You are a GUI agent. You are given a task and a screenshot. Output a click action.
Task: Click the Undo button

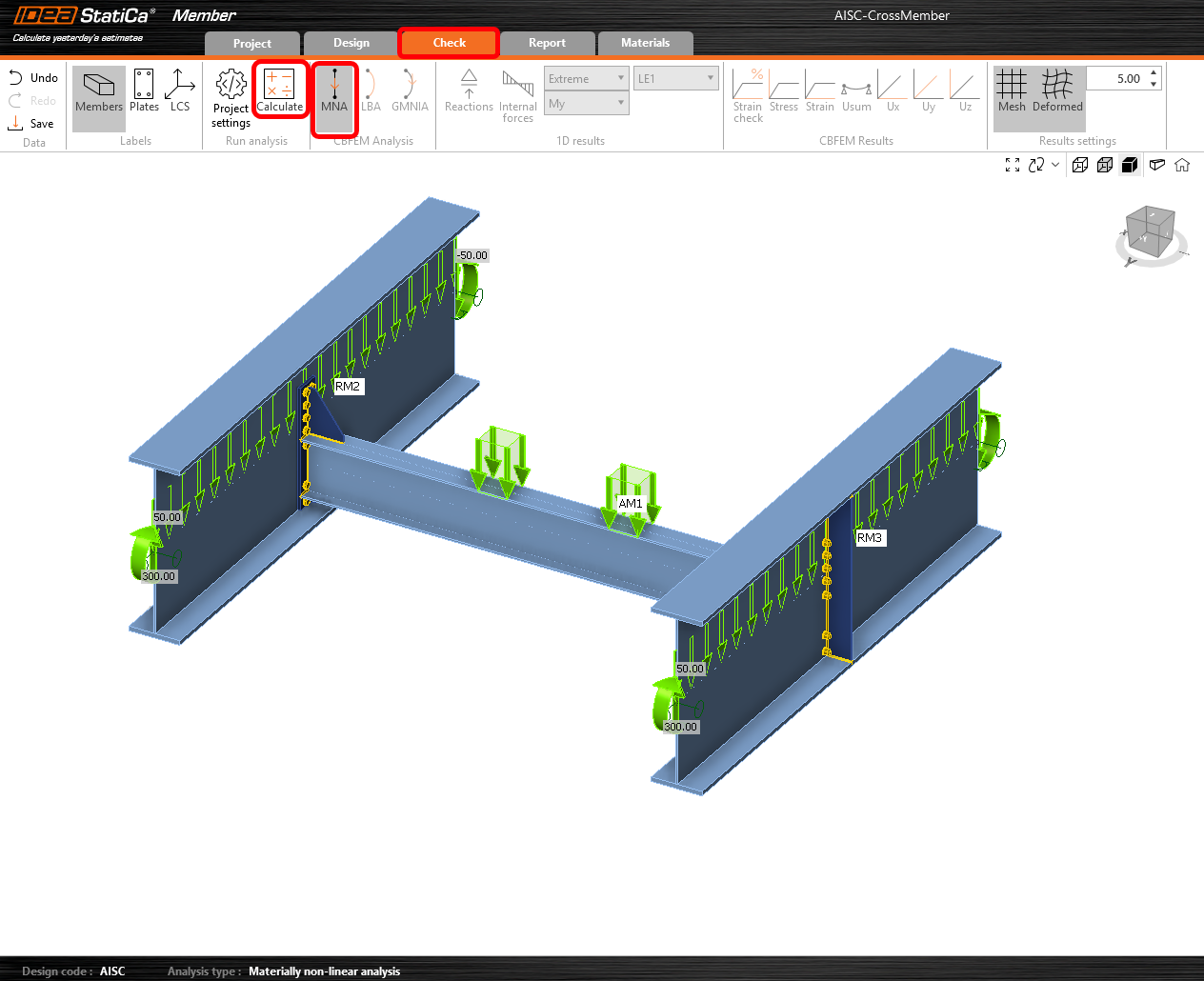[x=33, y=77]
